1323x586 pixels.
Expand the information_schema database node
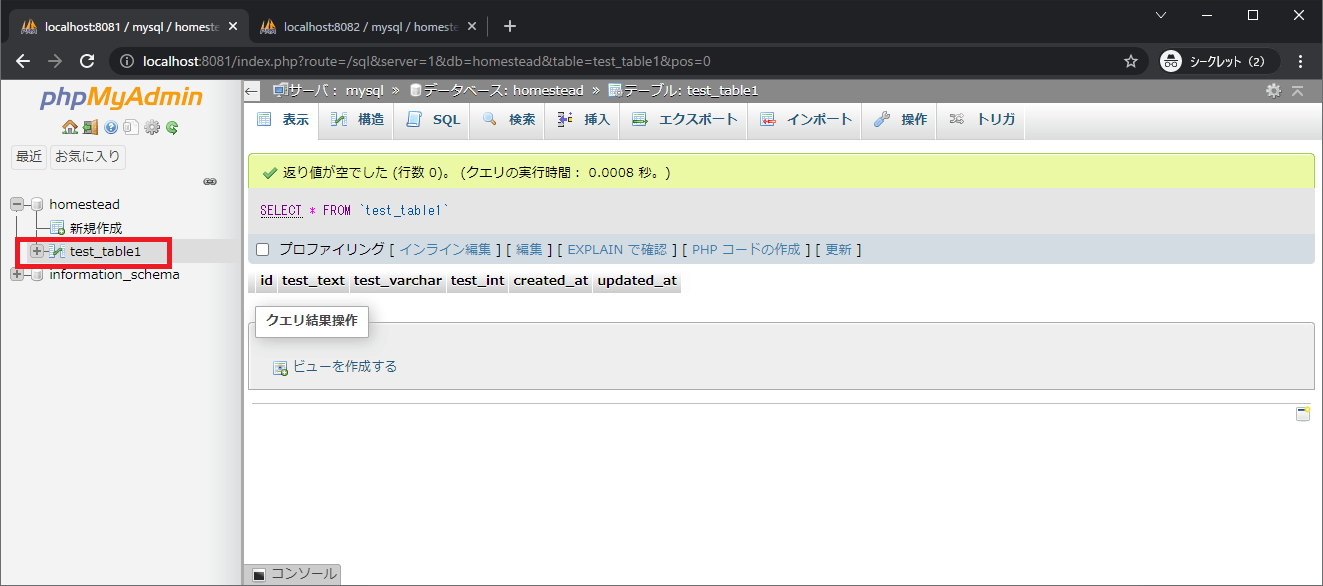(x=17, y=274)
